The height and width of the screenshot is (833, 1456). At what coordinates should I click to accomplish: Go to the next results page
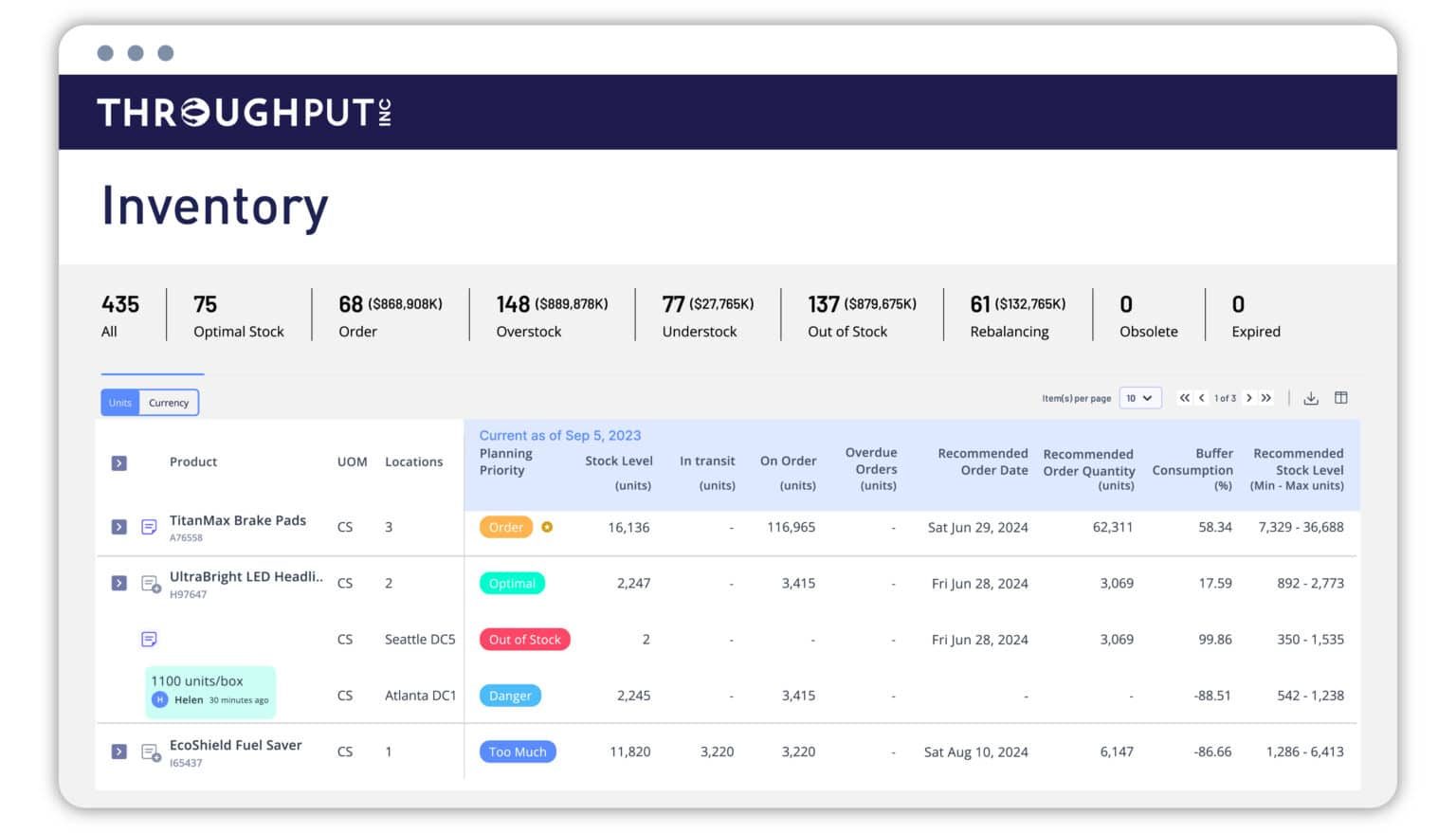[x=1249, y=398]
